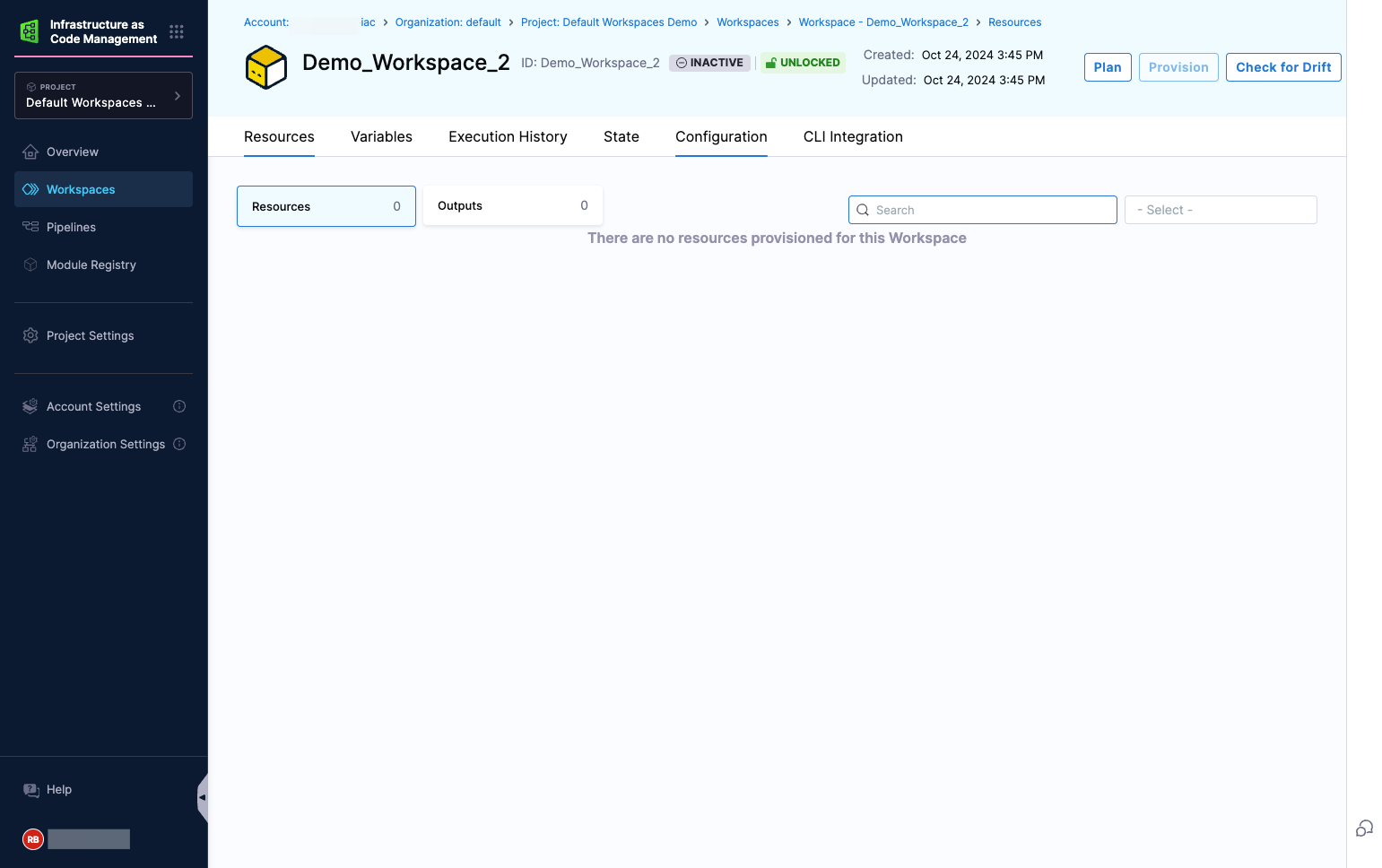Image resolution: width=1382 pixels, height=868 pixels.
Task: Open the CLI Integration tab
Action: pos(853,136)
